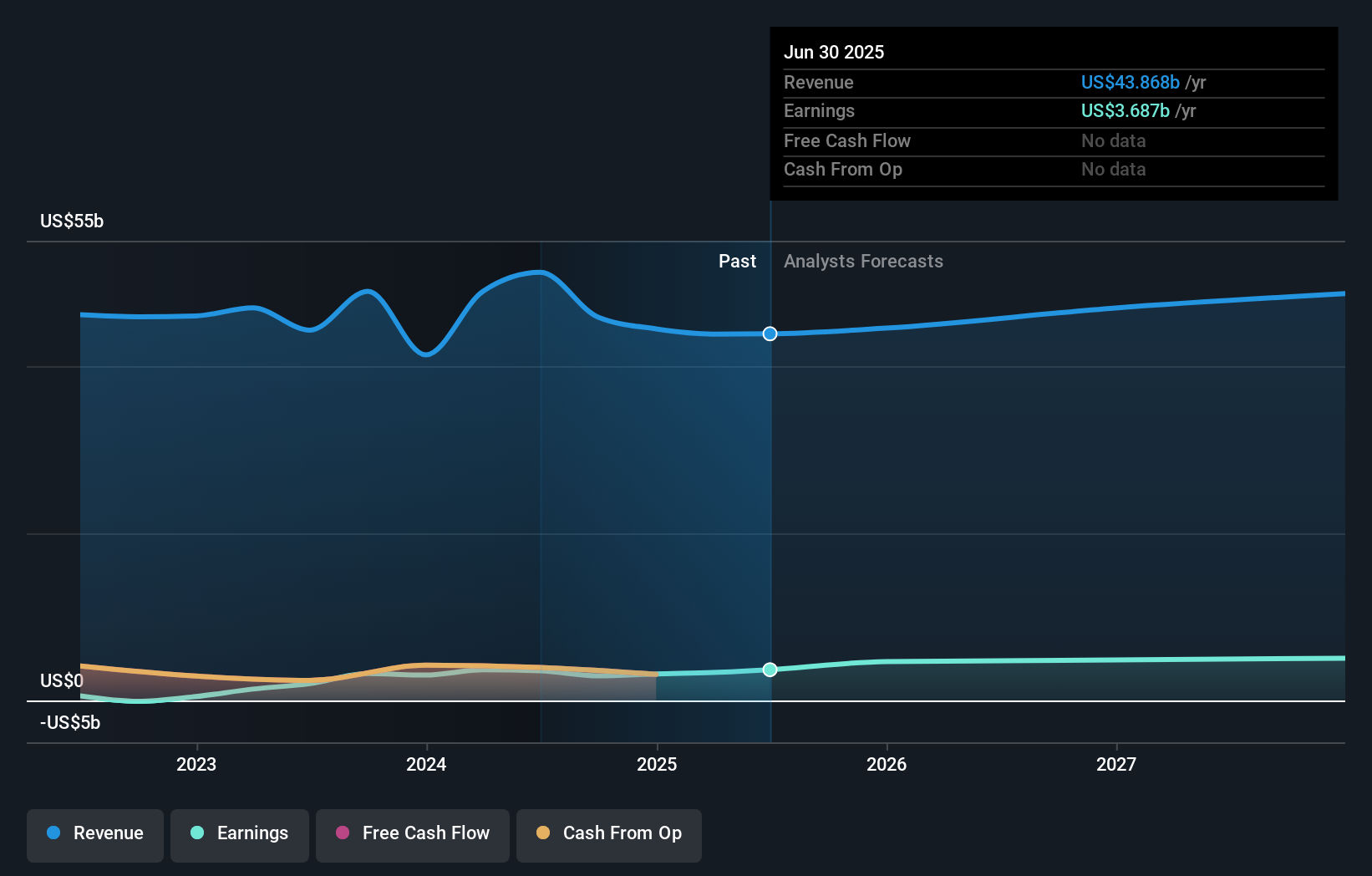Viewport: 1372px width, 876px height.
Task: Click the US$55b y-axis label
Action: pos(72,221)
